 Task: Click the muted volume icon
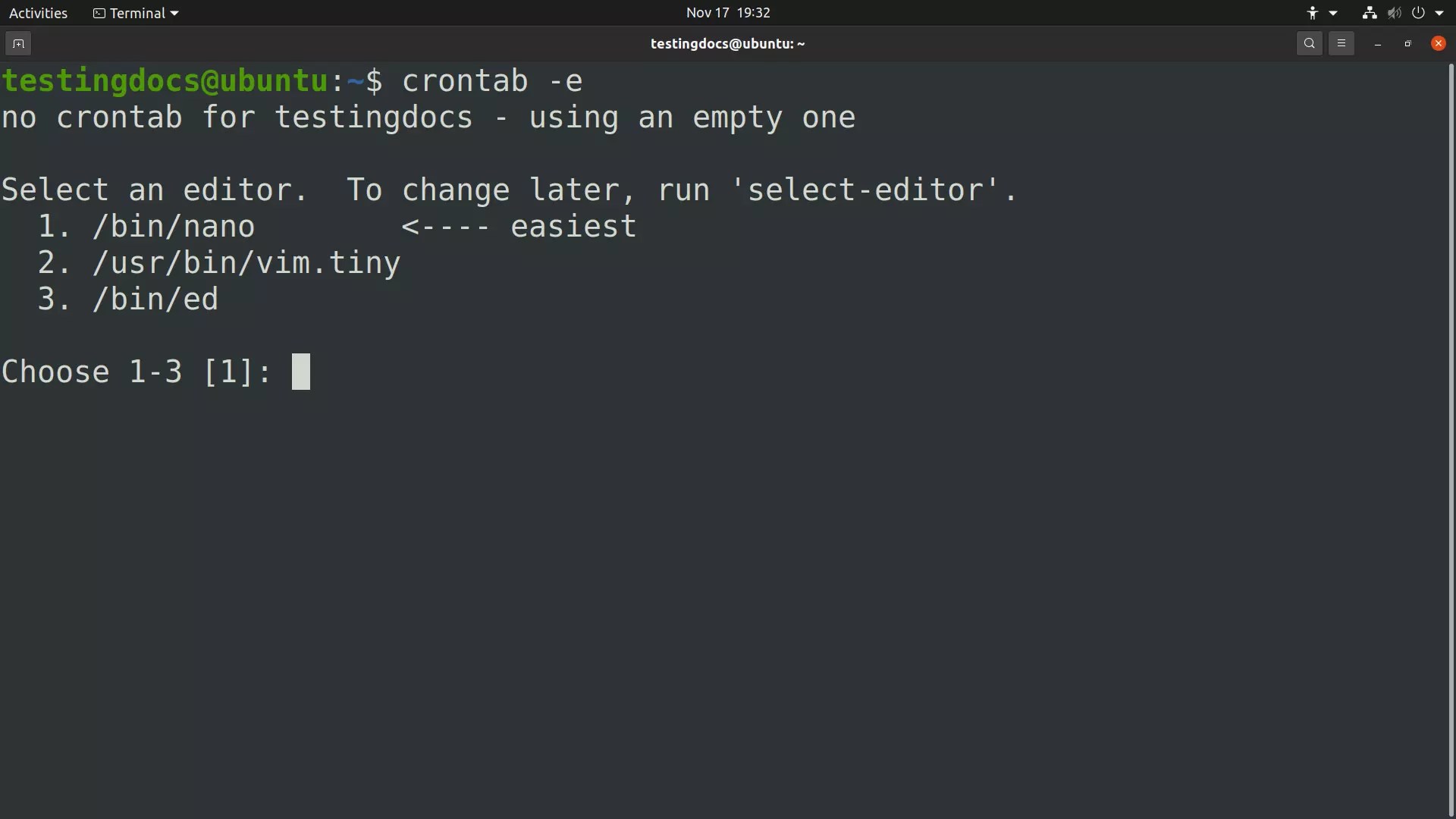(1394, 13)
